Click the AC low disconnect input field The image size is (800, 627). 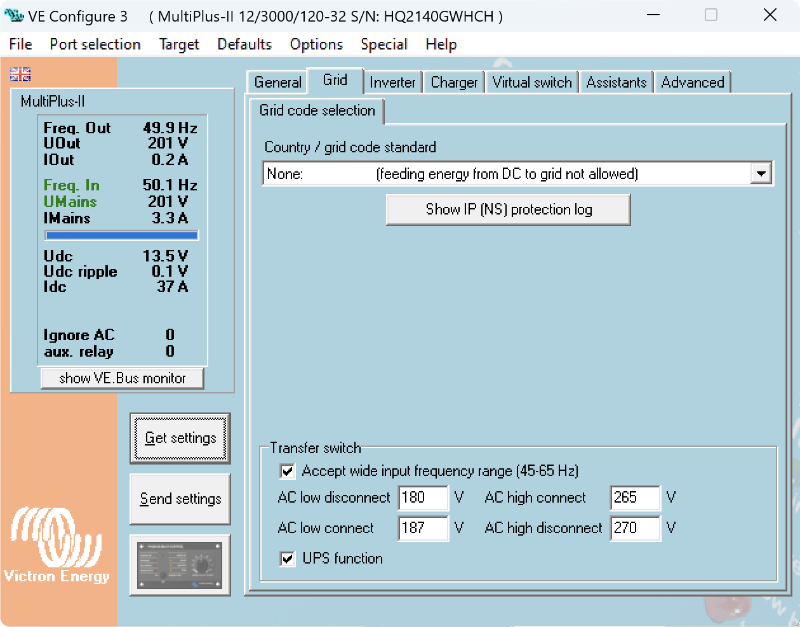pyautogui.click(x=422, y=498)
